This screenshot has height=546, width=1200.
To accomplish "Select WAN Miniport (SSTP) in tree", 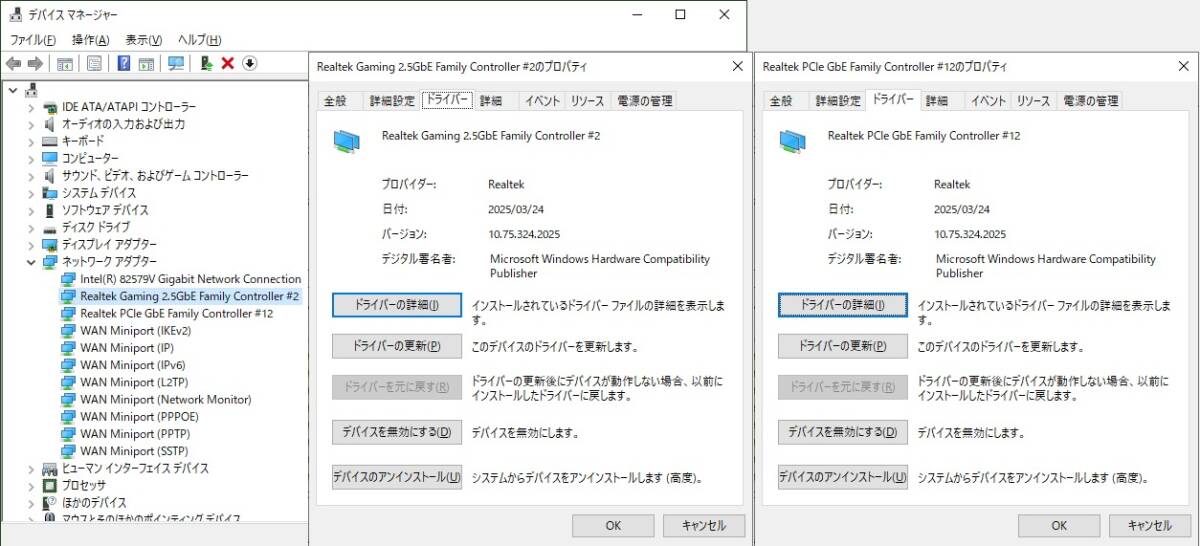I will coord(134,451).
